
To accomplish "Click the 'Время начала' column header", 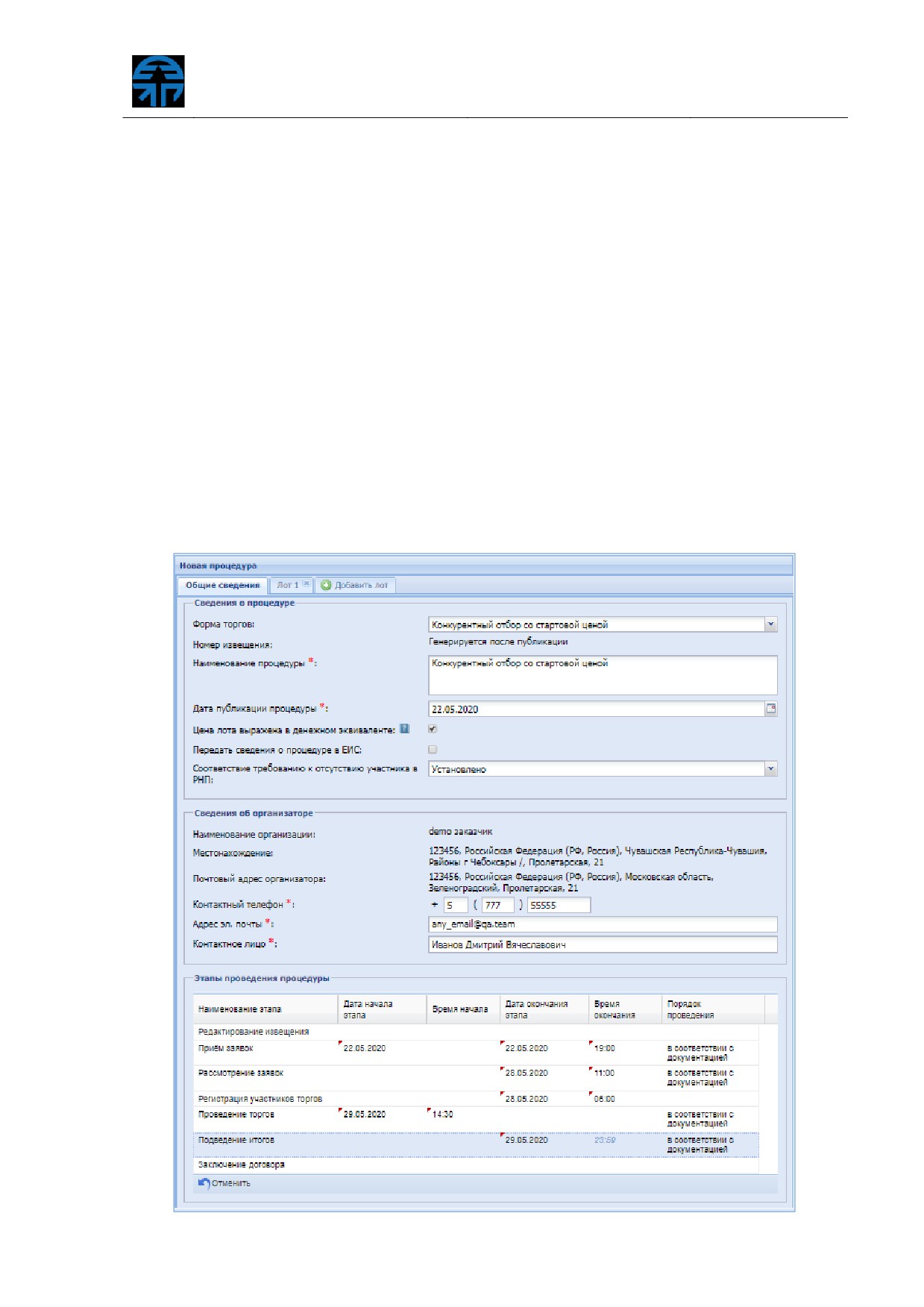I will (462, 1009).
